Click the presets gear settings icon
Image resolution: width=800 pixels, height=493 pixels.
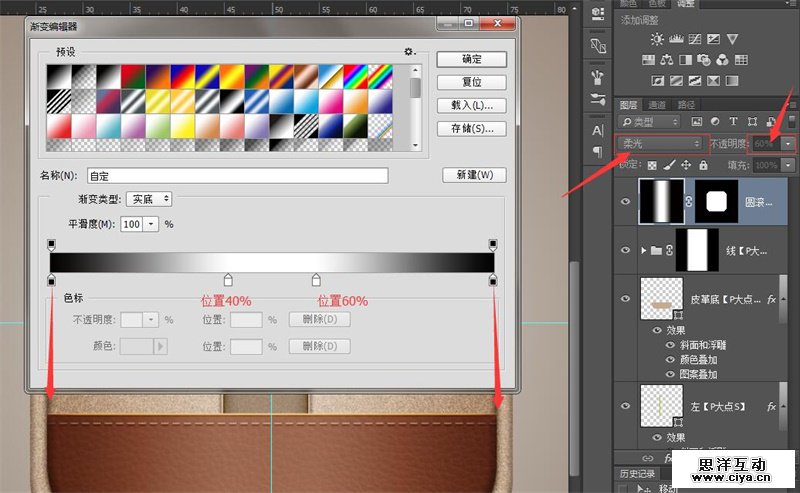tap(409, 51)
